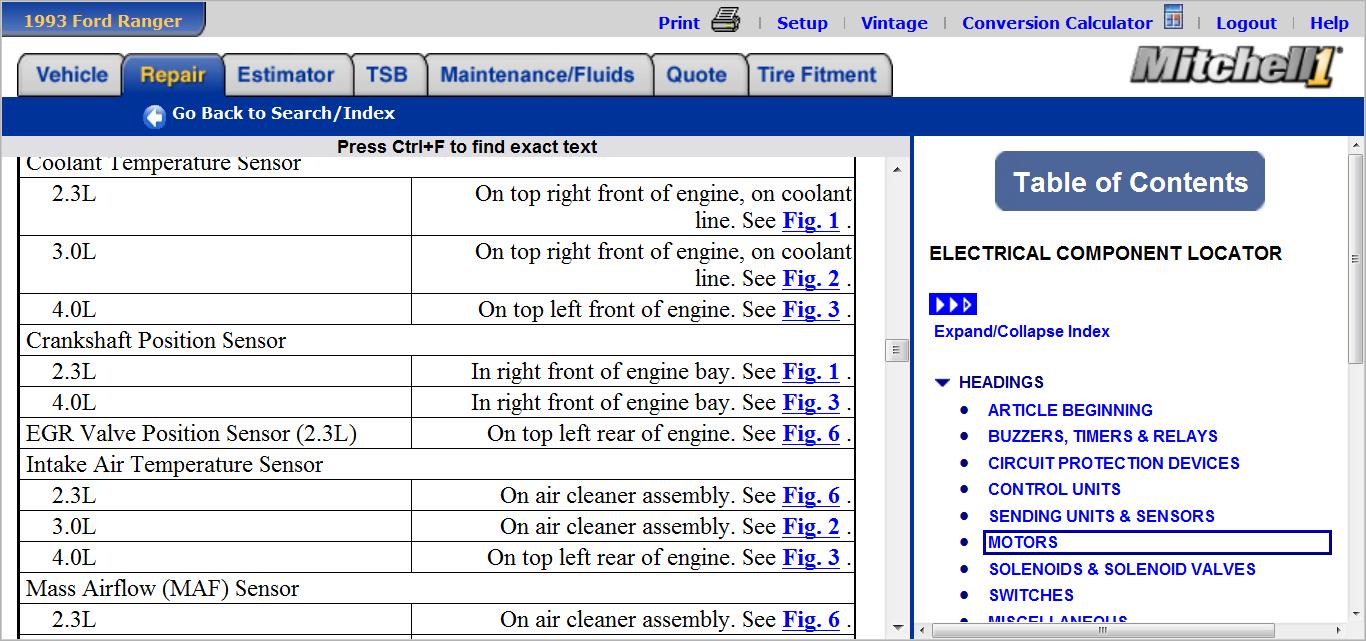
Task: Open Fig. 3 for Coolant Sensor 4.0L
Action: 811,310
